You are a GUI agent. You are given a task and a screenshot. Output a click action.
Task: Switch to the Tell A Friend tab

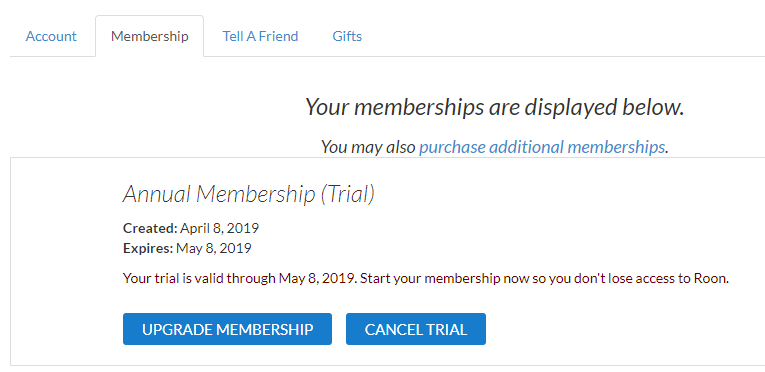(x=260, y=36)
